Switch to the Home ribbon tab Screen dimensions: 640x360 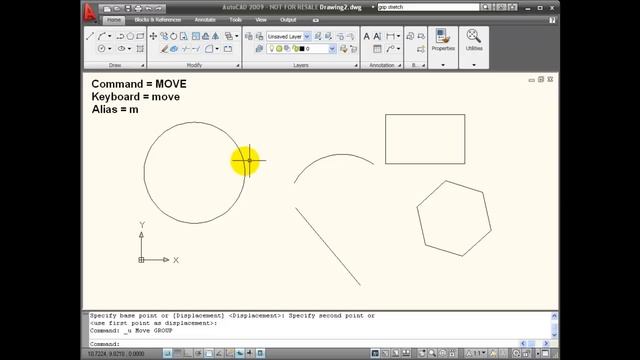114,20
